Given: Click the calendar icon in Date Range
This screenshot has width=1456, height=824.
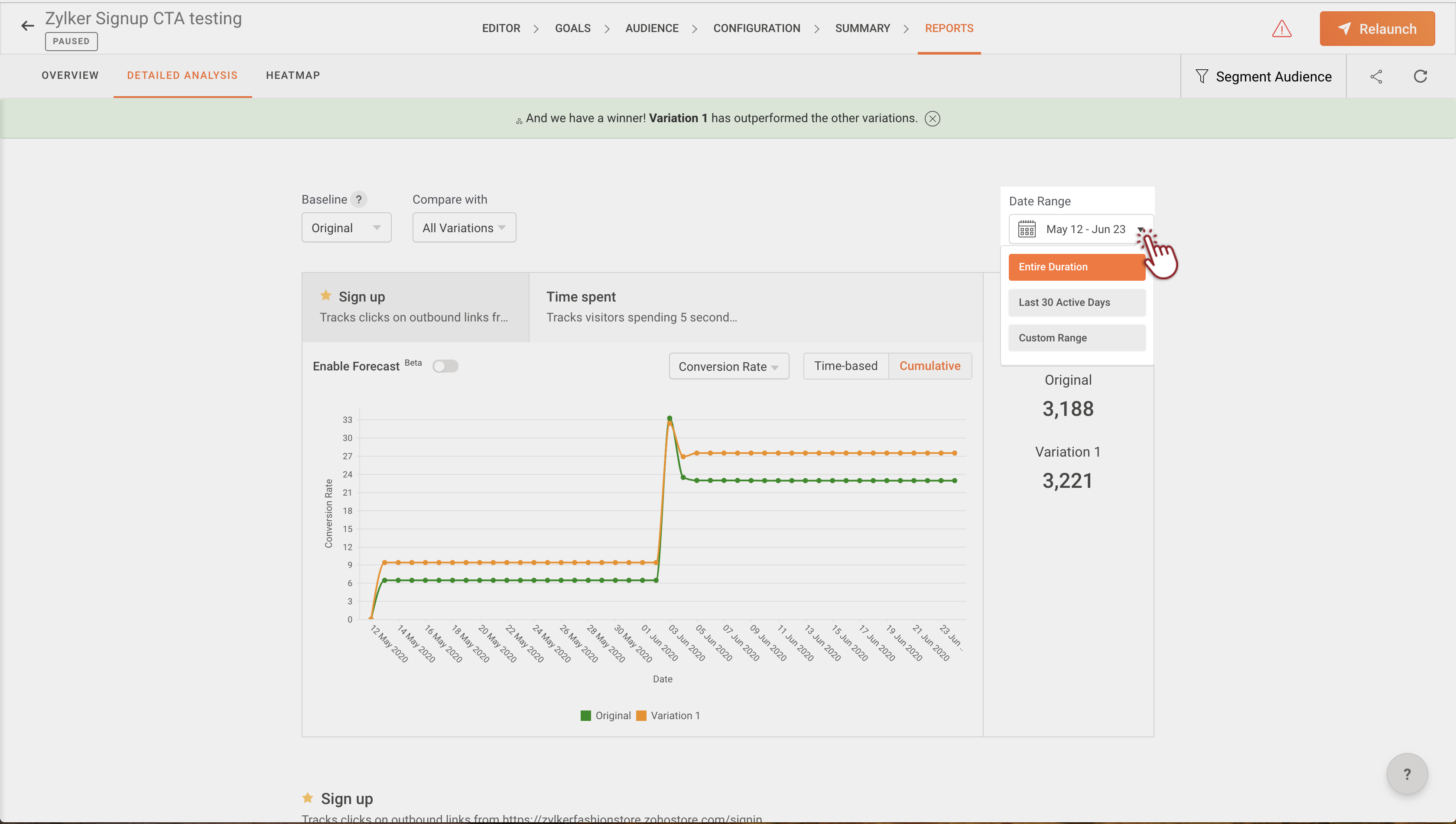Looking at the screenshot, I should 1026,229.
